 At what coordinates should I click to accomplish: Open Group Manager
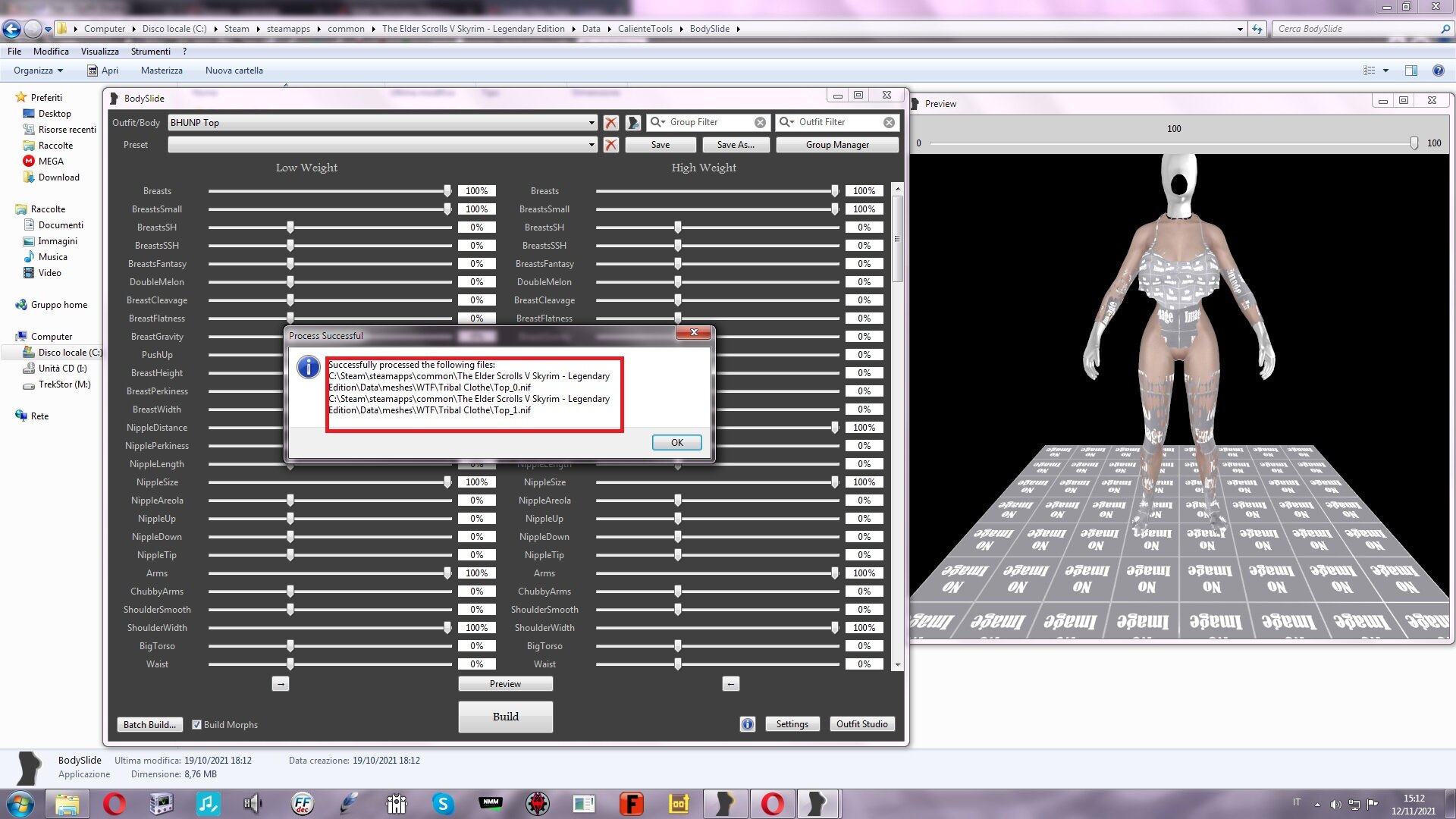pos(837,145)
